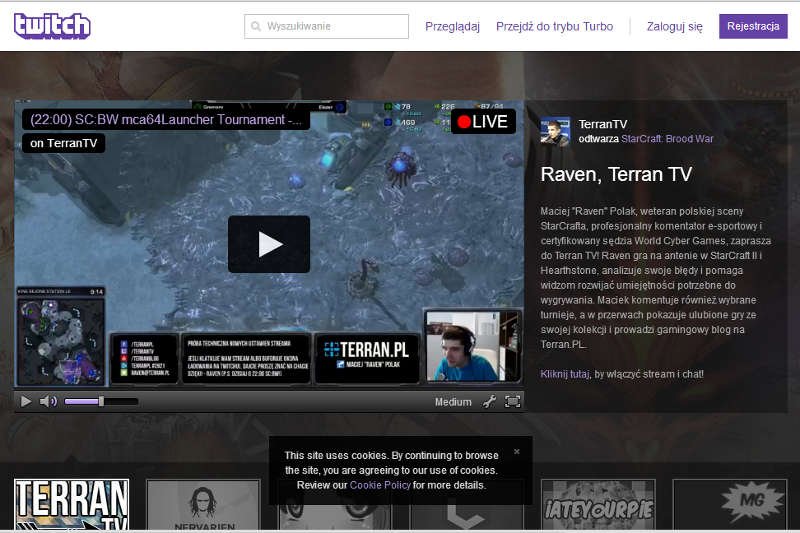Select the MG channel thumbnail
Screen dimensions: 800x533
pos(730,504)
